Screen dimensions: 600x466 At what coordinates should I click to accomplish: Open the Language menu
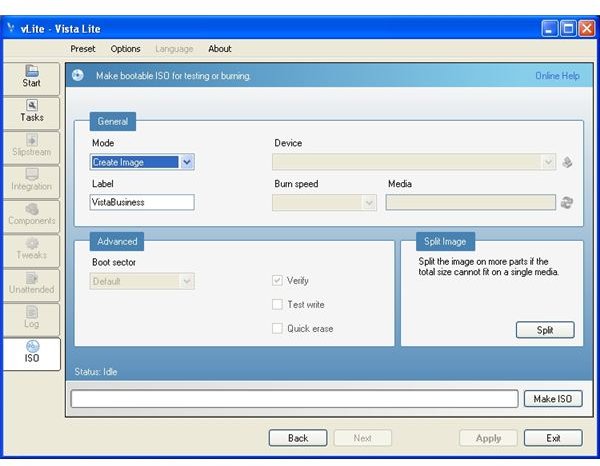[x=174, y=49]
